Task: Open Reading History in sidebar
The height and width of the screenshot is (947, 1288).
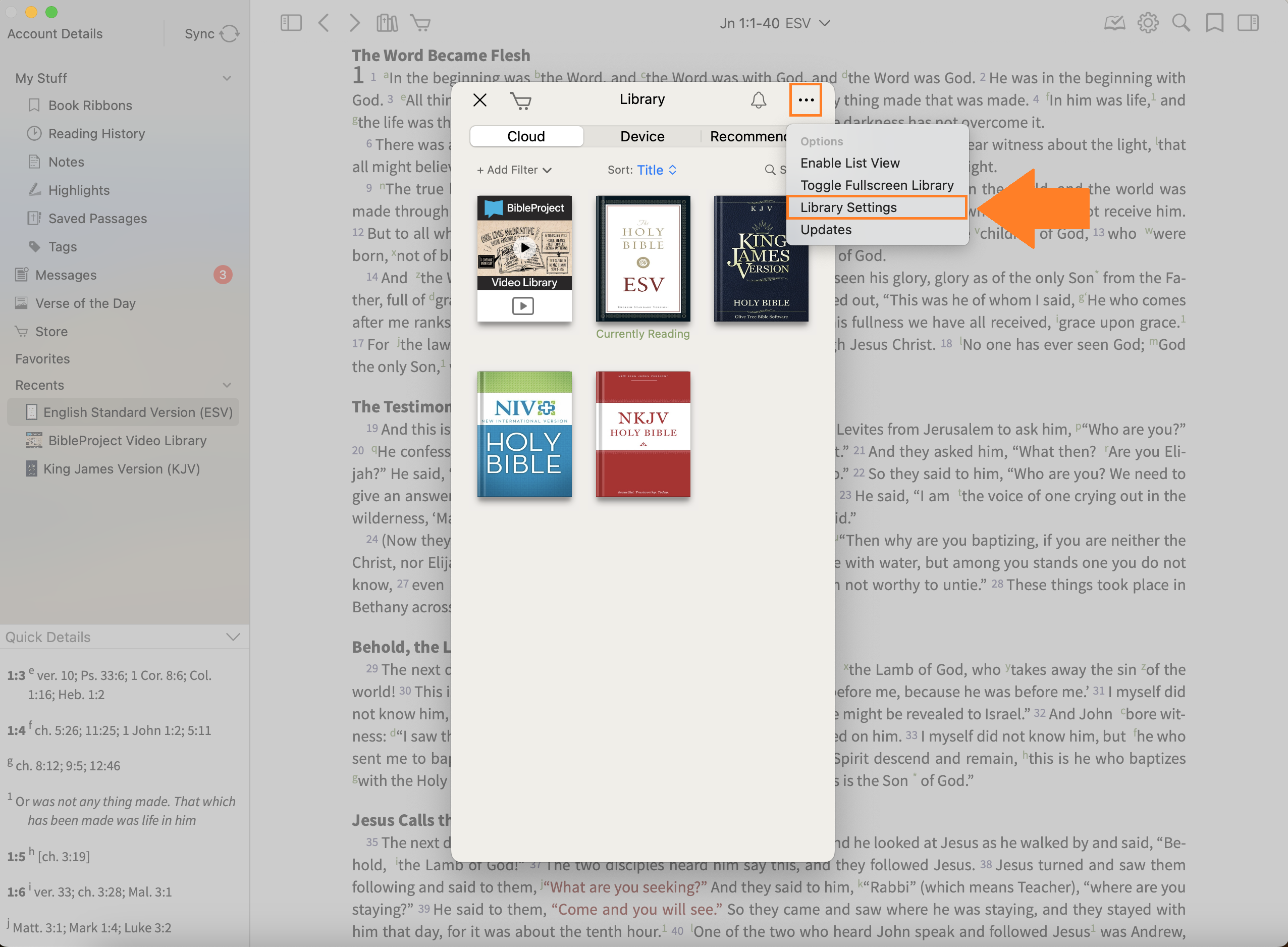Action: click(x=96, y=134)
